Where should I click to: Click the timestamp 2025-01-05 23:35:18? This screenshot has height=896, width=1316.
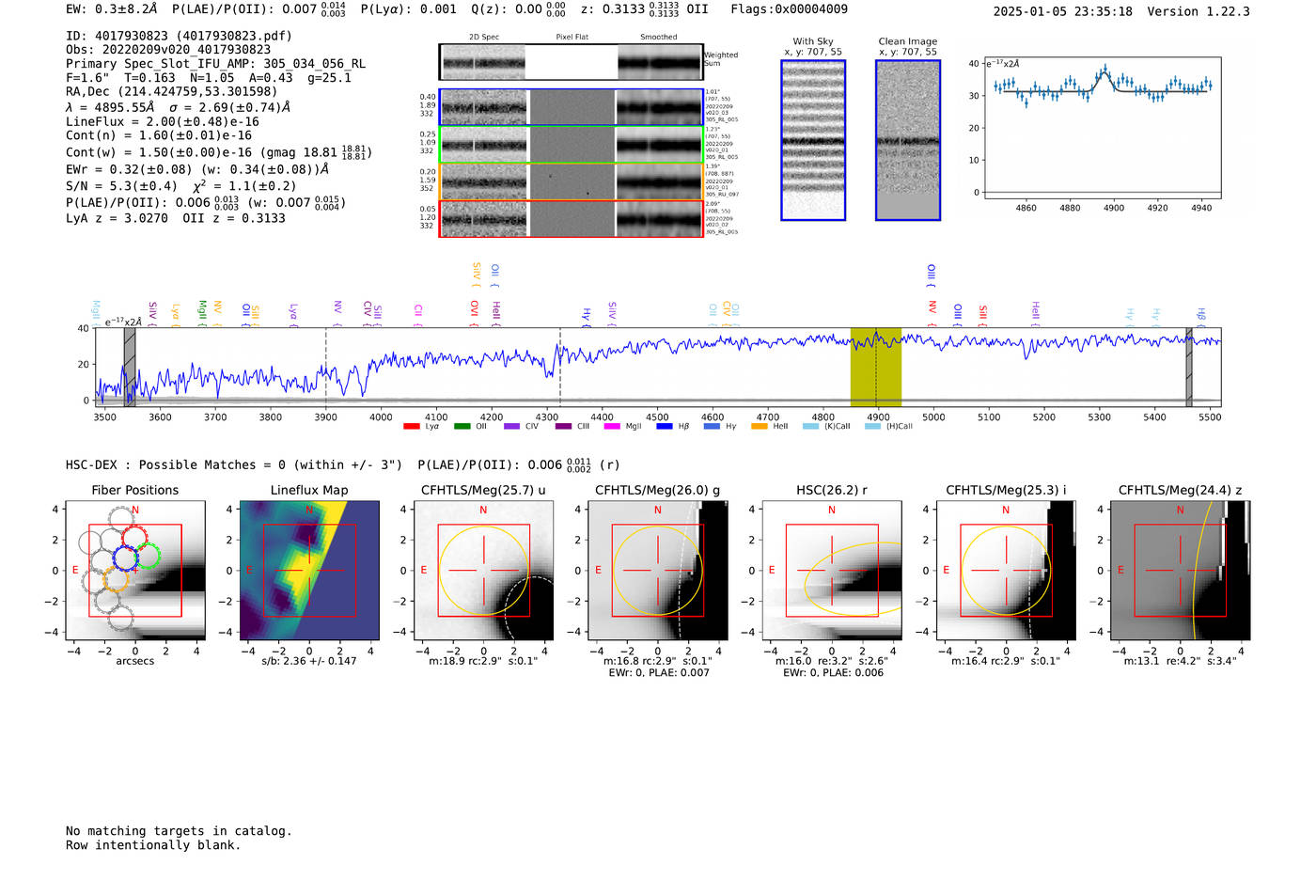point(1063,11)
